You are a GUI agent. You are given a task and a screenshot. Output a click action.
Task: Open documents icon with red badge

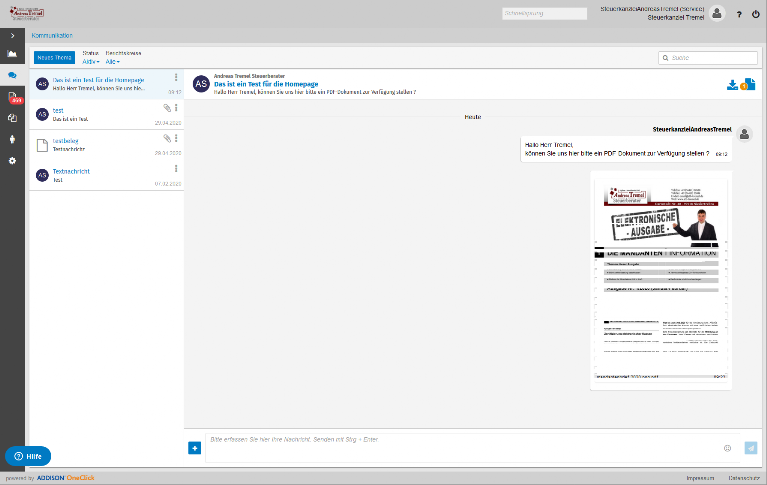[x=12, y=97]
